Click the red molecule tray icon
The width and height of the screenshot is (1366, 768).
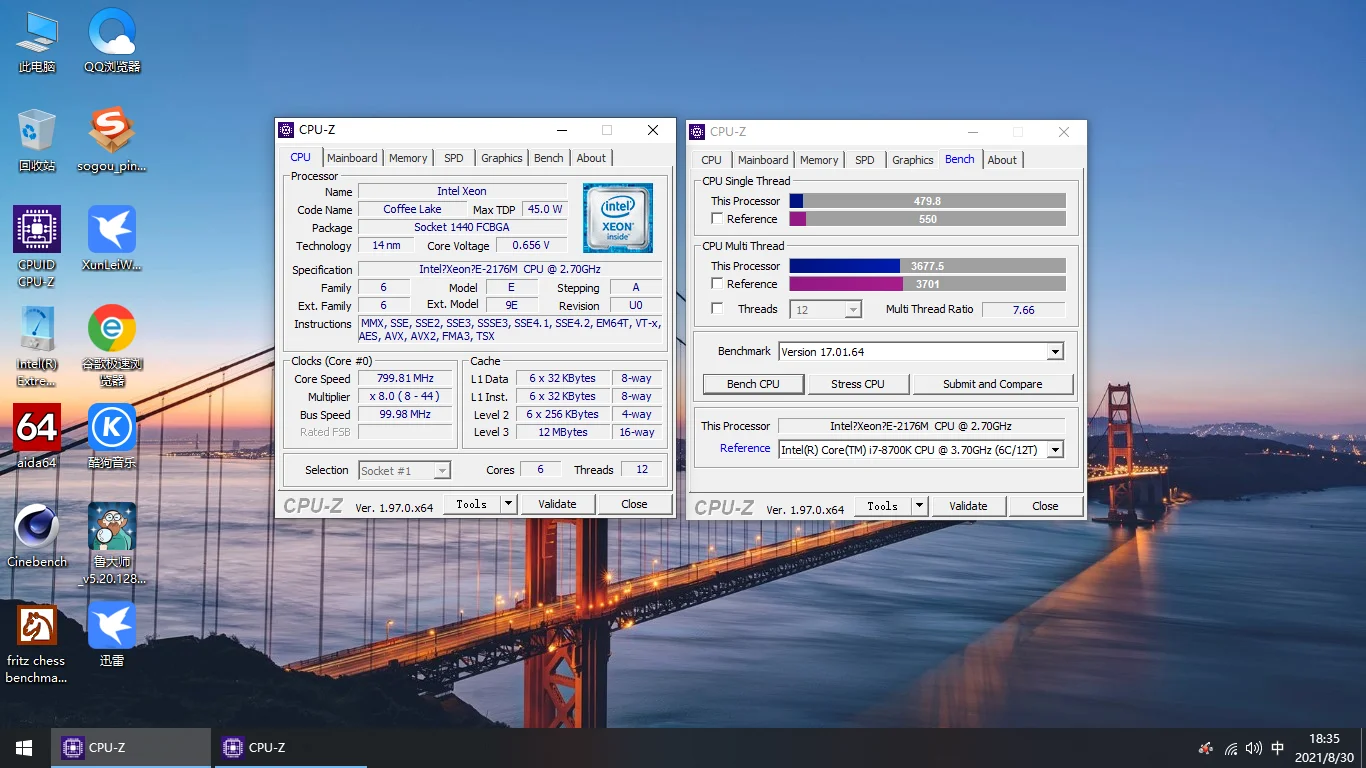[1206, 748]
